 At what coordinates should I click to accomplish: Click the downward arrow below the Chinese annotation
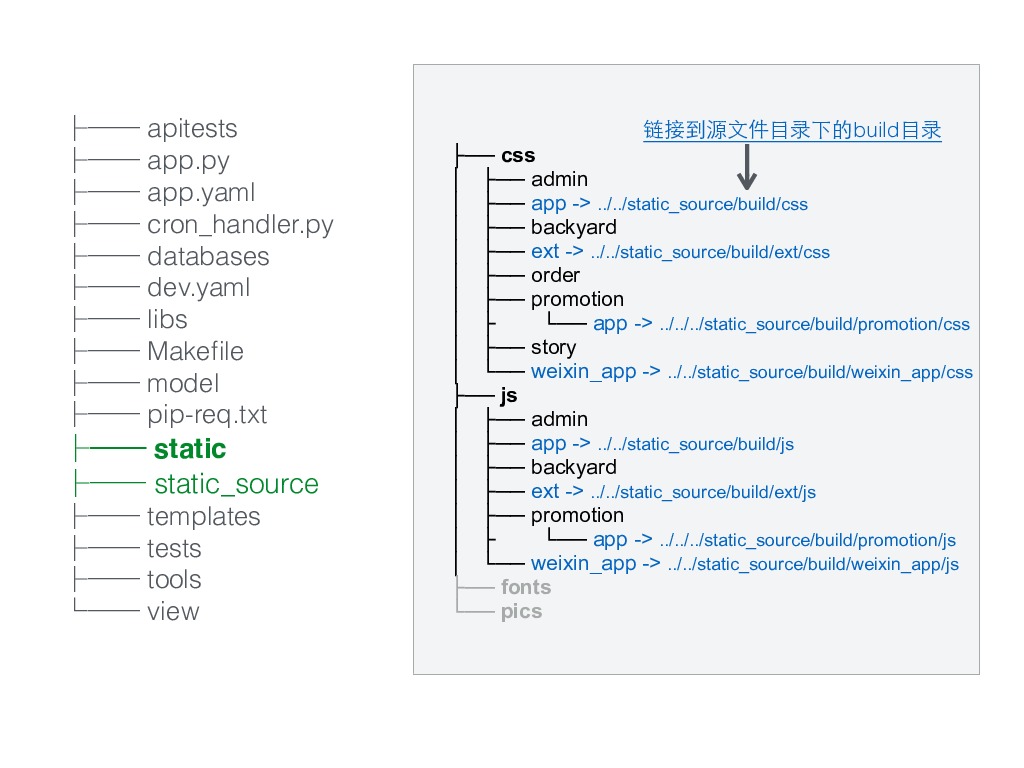(x=746, y=167)
